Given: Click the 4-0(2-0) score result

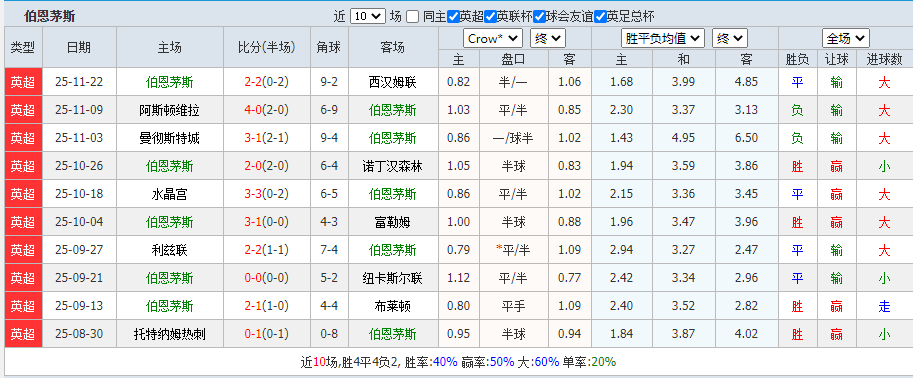Looking at the screenshot, I should coord(267,110).
